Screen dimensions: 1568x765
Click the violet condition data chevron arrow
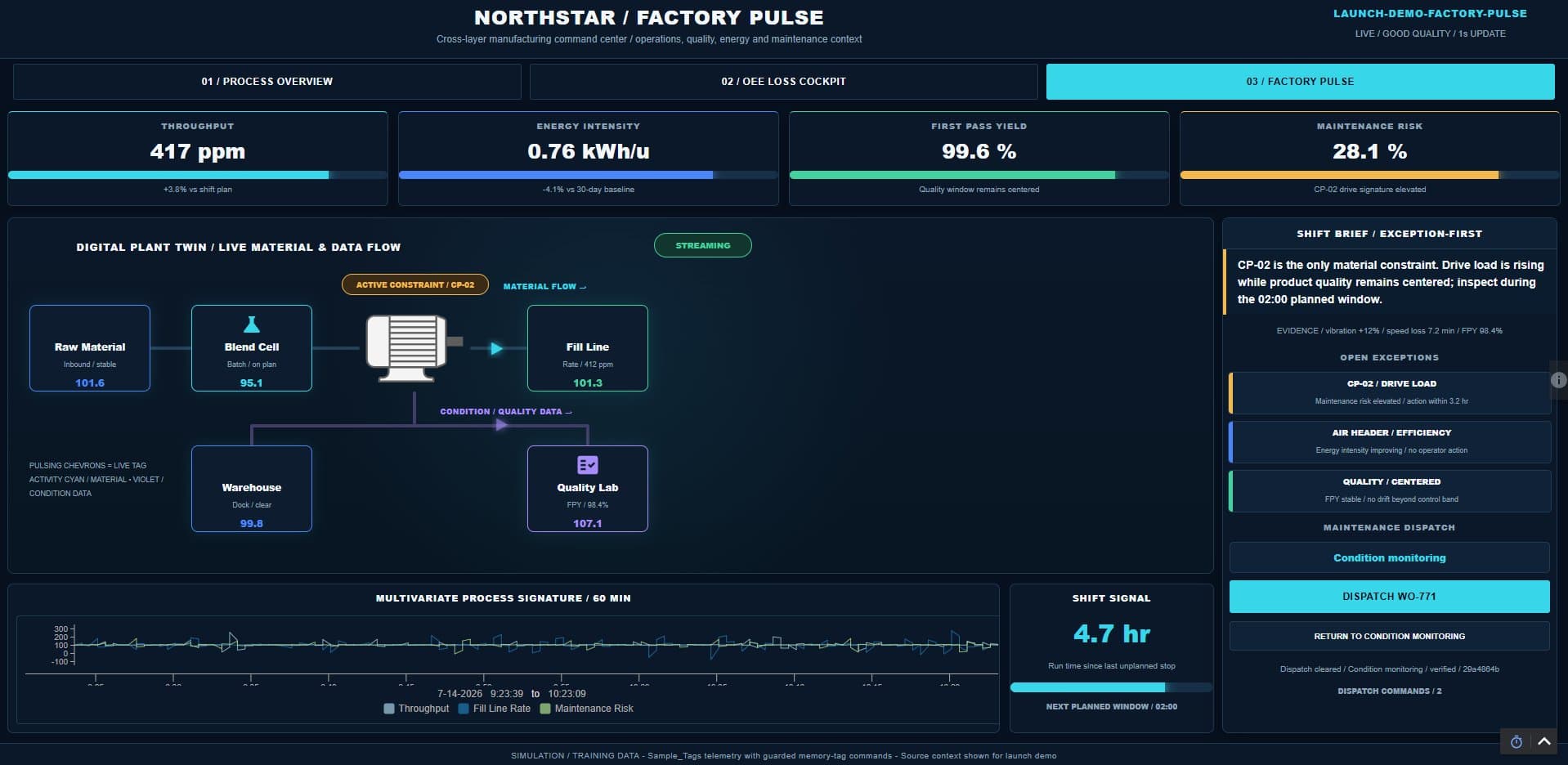tap(501, 425)
